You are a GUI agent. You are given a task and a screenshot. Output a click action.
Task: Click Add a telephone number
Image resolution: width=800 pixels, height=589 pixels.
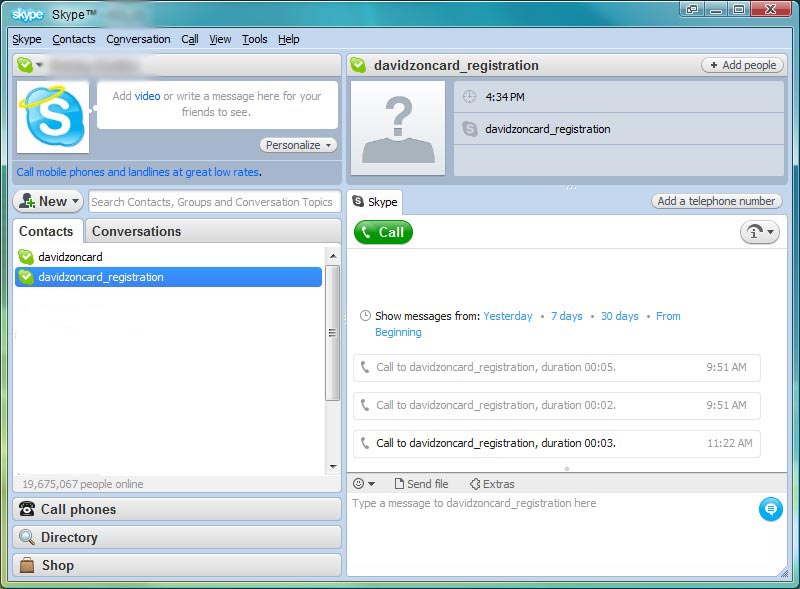tap(716, 201)
